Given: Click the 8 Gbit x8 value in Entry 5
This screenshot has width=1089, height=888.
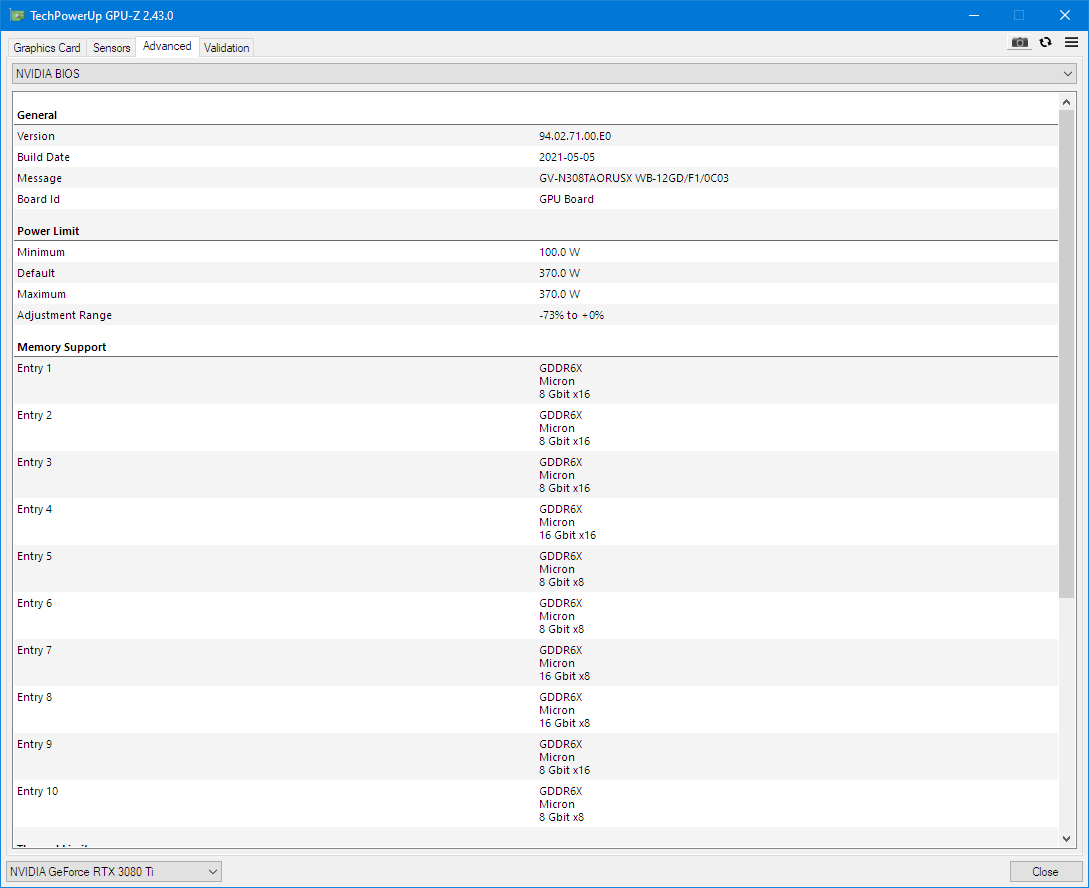Looking at the screenshot, I should (562, 583).
